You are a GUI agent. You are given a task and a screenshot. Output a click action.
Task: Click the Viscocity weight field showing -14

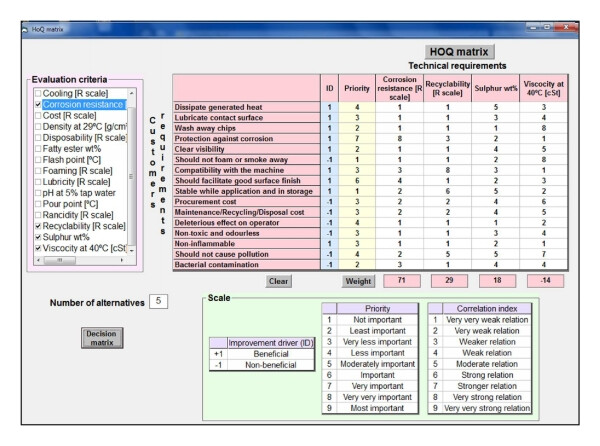pyautogui.click(x=545, y=281)
